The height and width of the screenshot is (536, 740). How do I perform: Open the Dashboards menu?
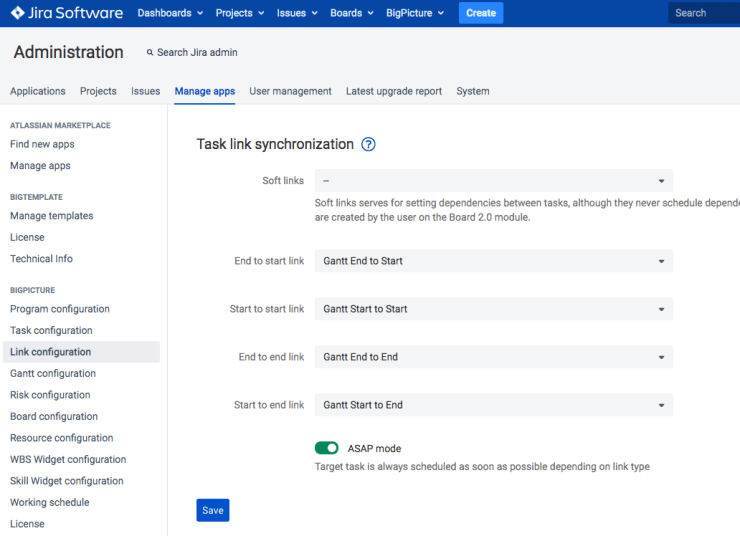[x=170, y=13]
